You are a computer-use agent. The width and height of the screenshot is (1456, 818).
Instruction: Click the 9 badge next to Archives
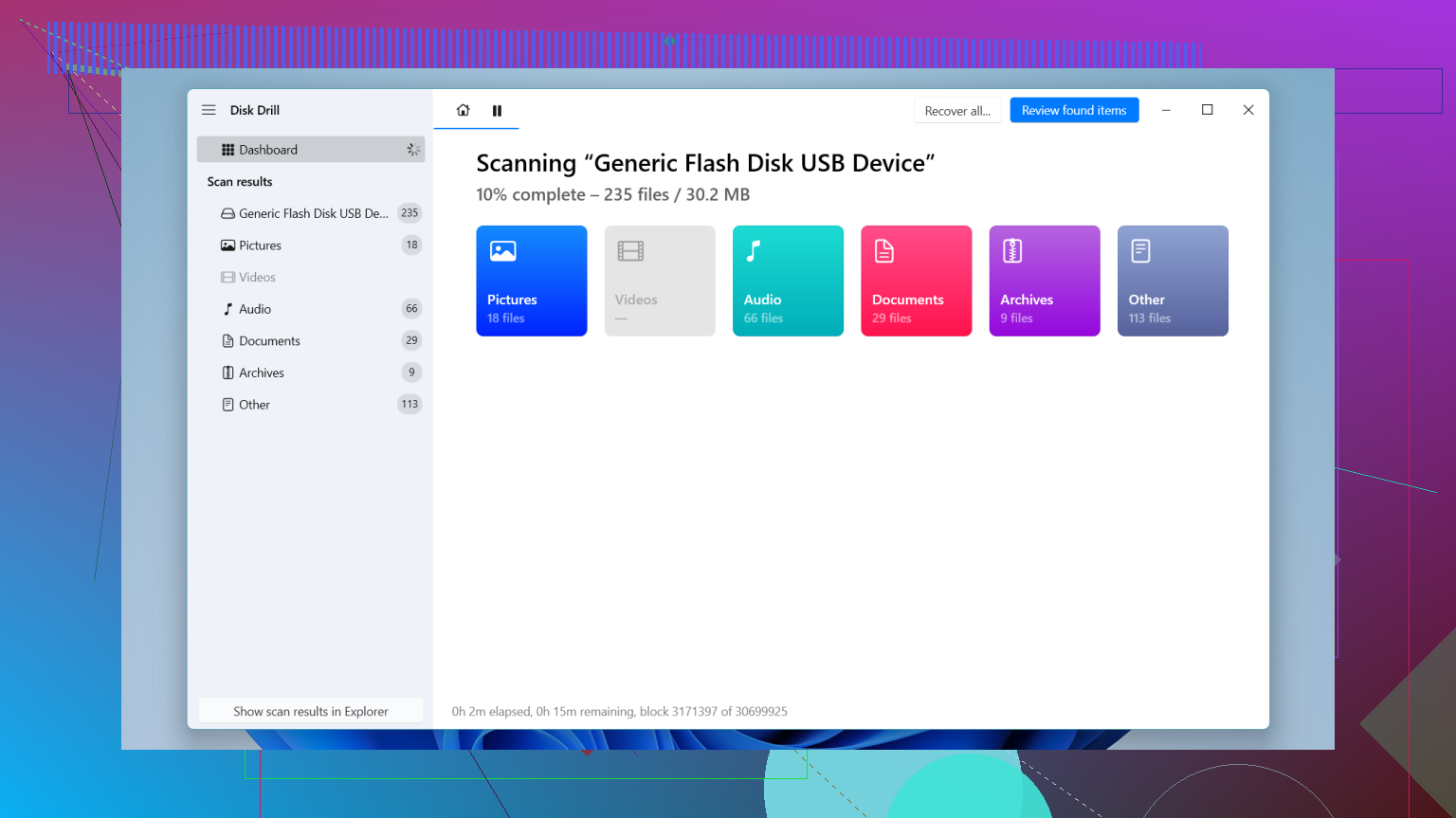[411, 373]
